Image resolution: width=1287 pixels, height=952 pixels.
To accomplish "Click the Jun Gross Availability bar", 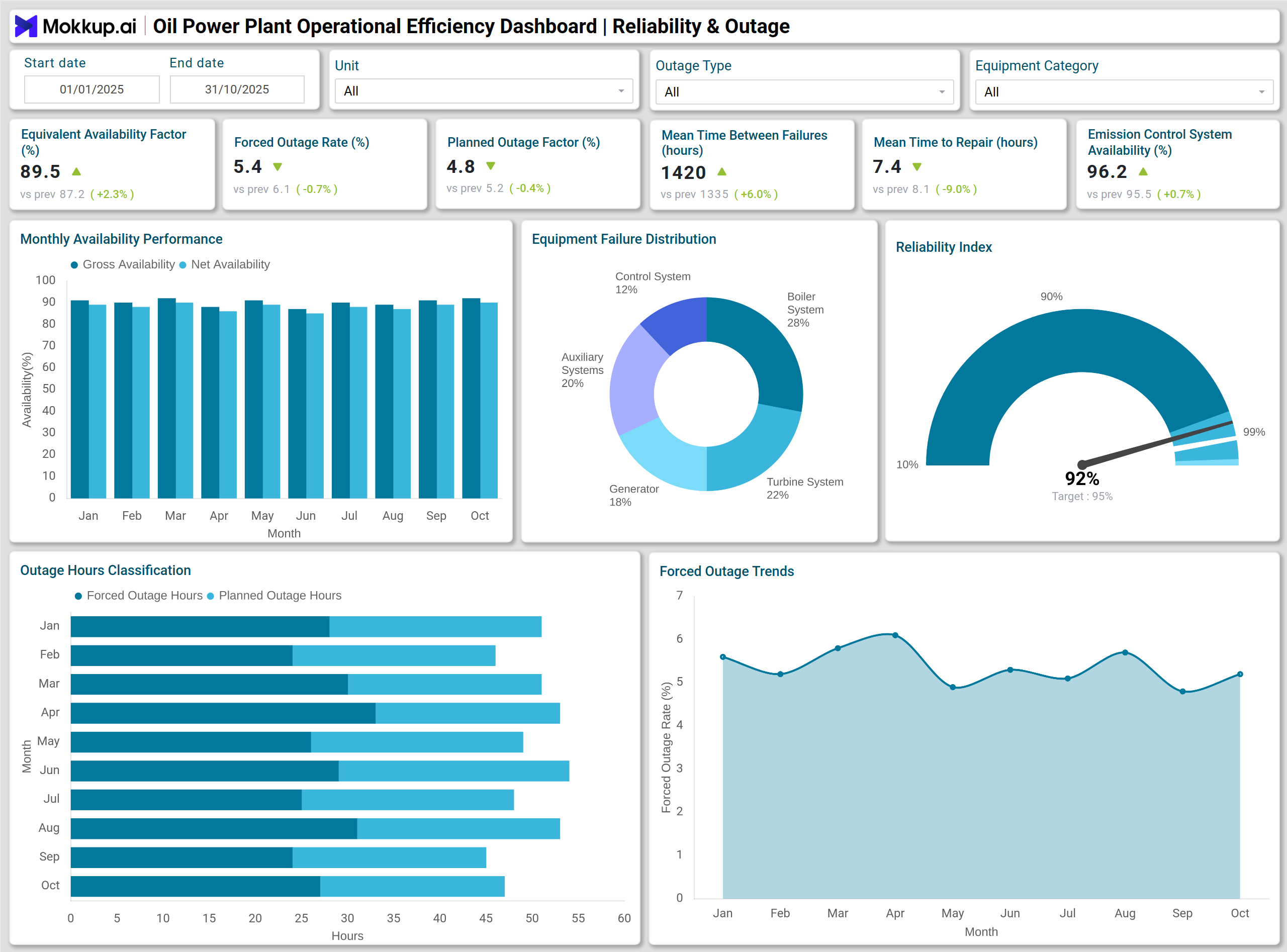I will point(297,404).
